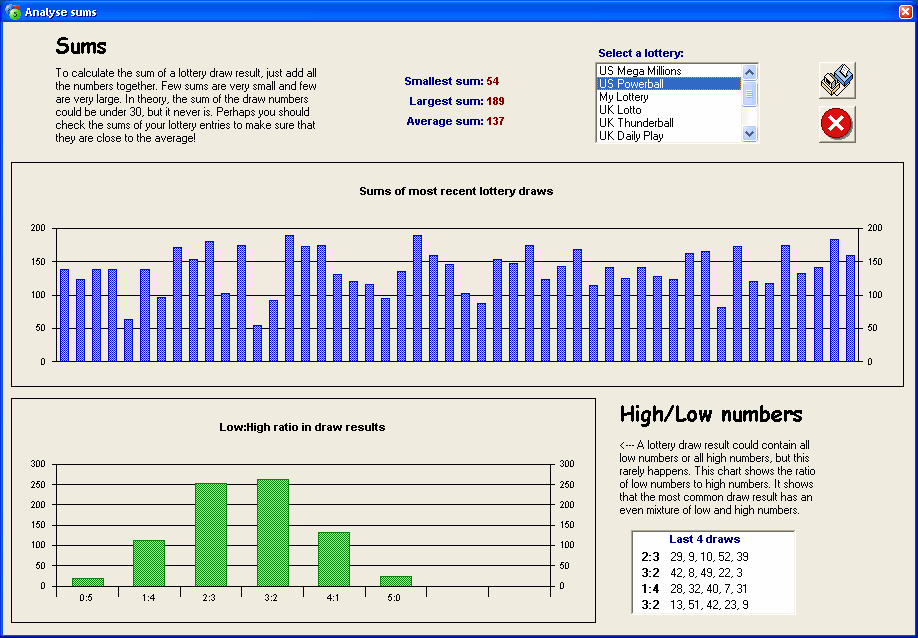Click the 2:3 green bar in ratio chart
This screenshot has width=918, height=638.
point(211,534)
